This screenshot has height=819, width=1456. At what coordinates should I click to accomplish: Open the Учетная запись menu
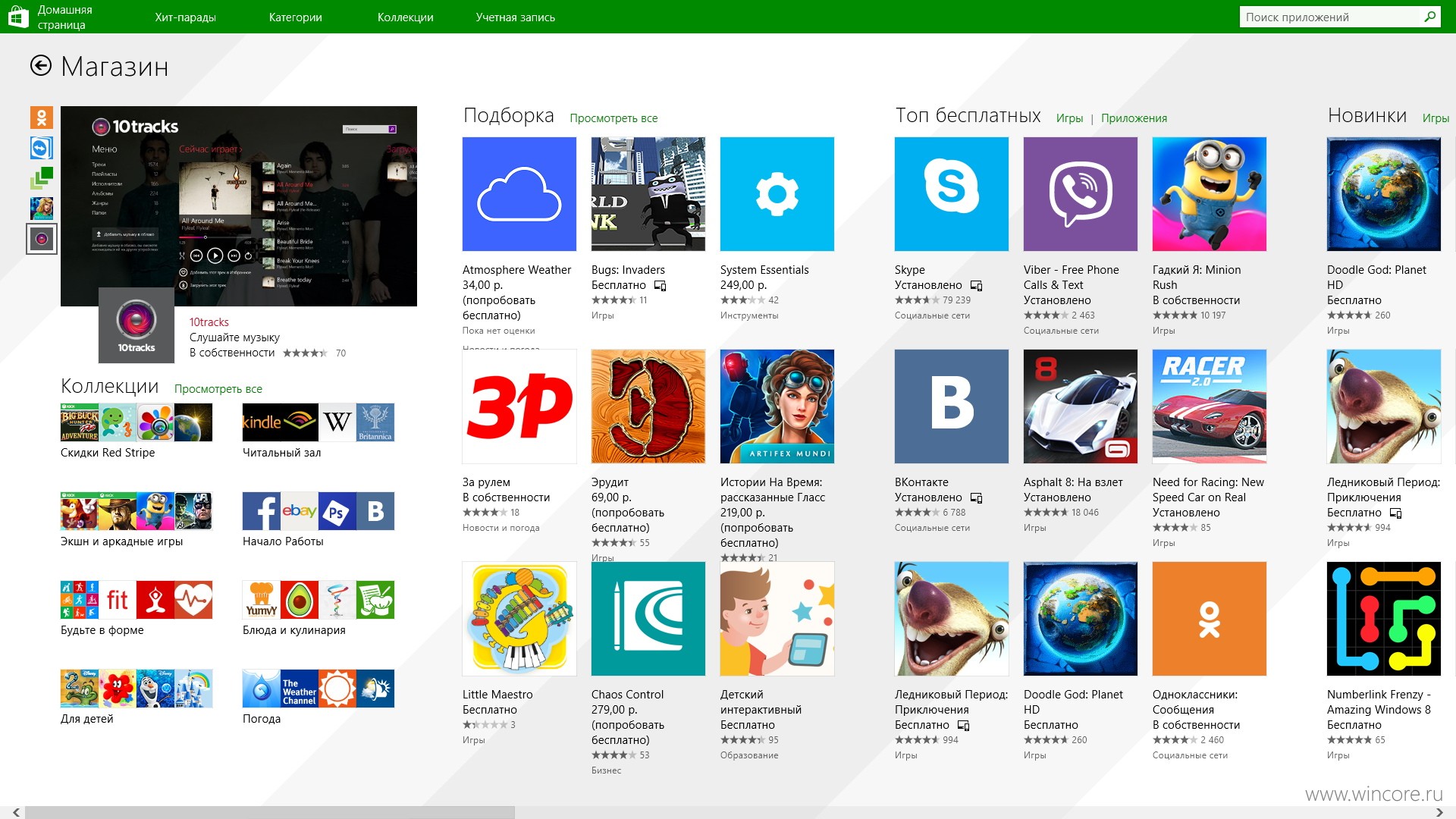(516, 17)
